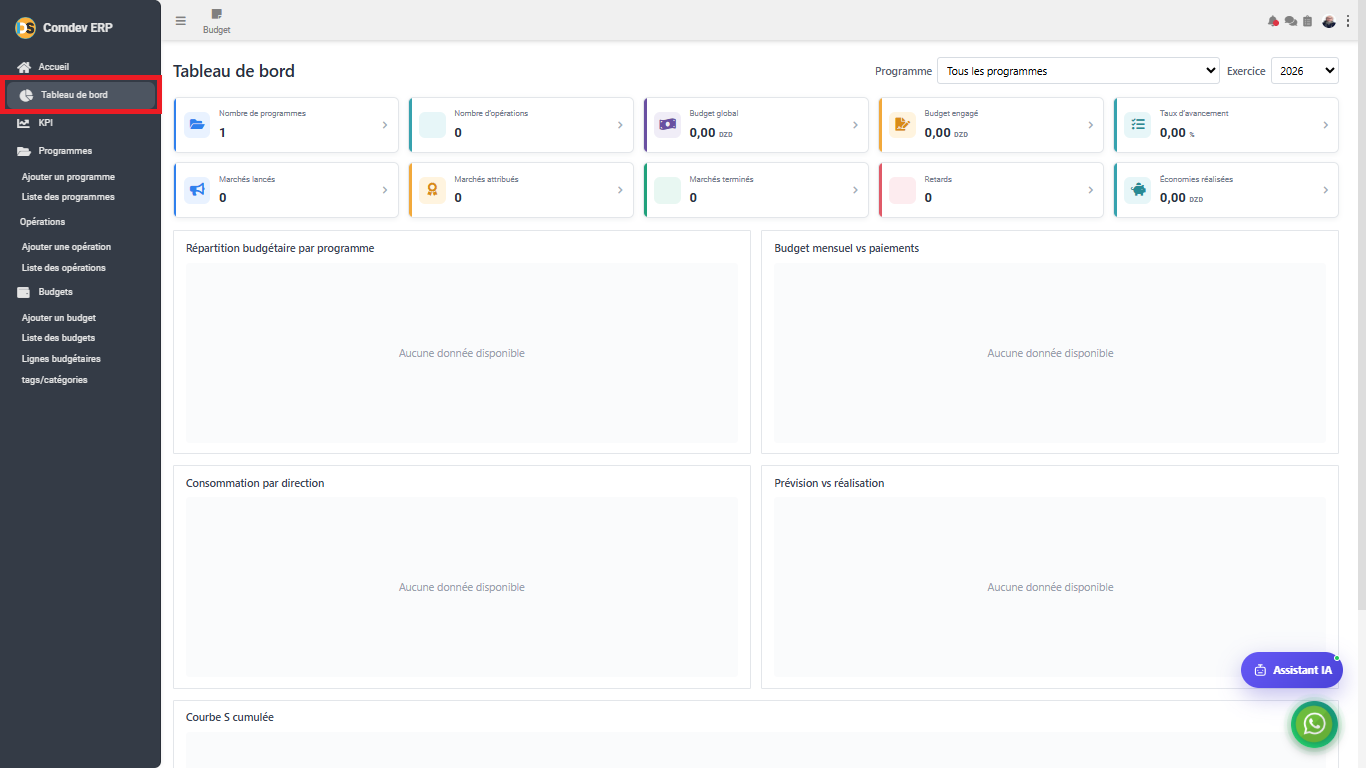Open the chat messages icon
This screenshot has width=1366, height=768.
(x=1290, y=21)
